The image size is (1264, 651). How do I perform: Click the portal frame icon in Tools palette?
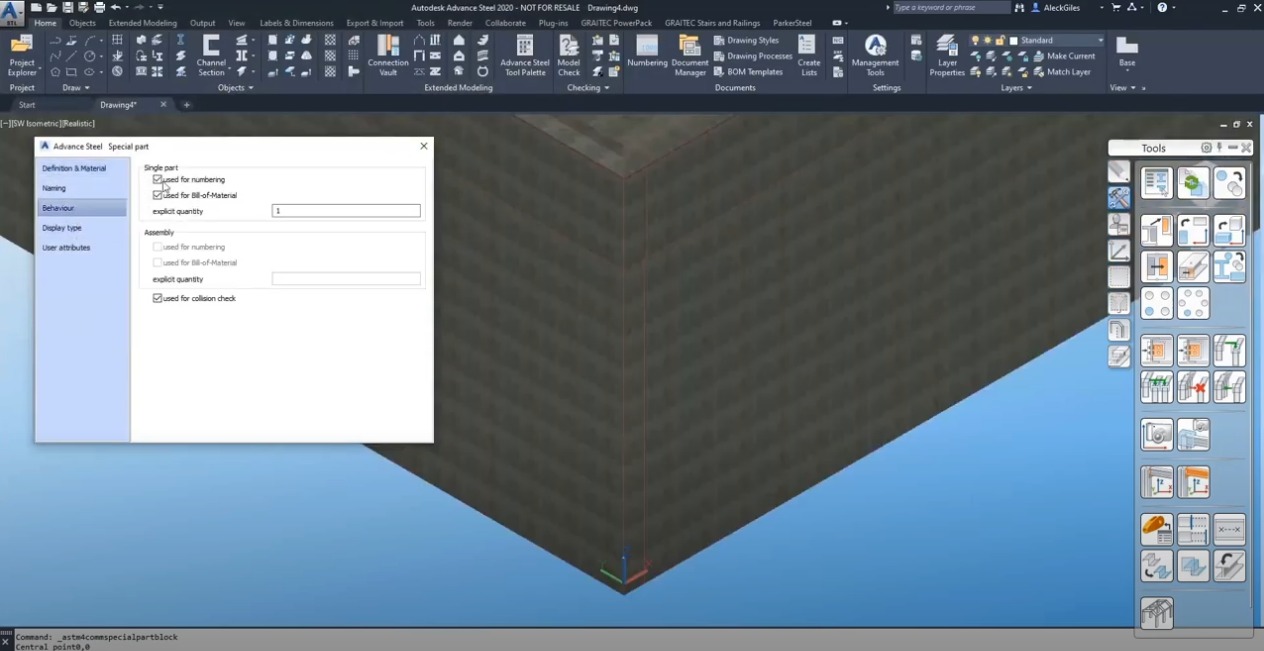(x=1157, y=612)
